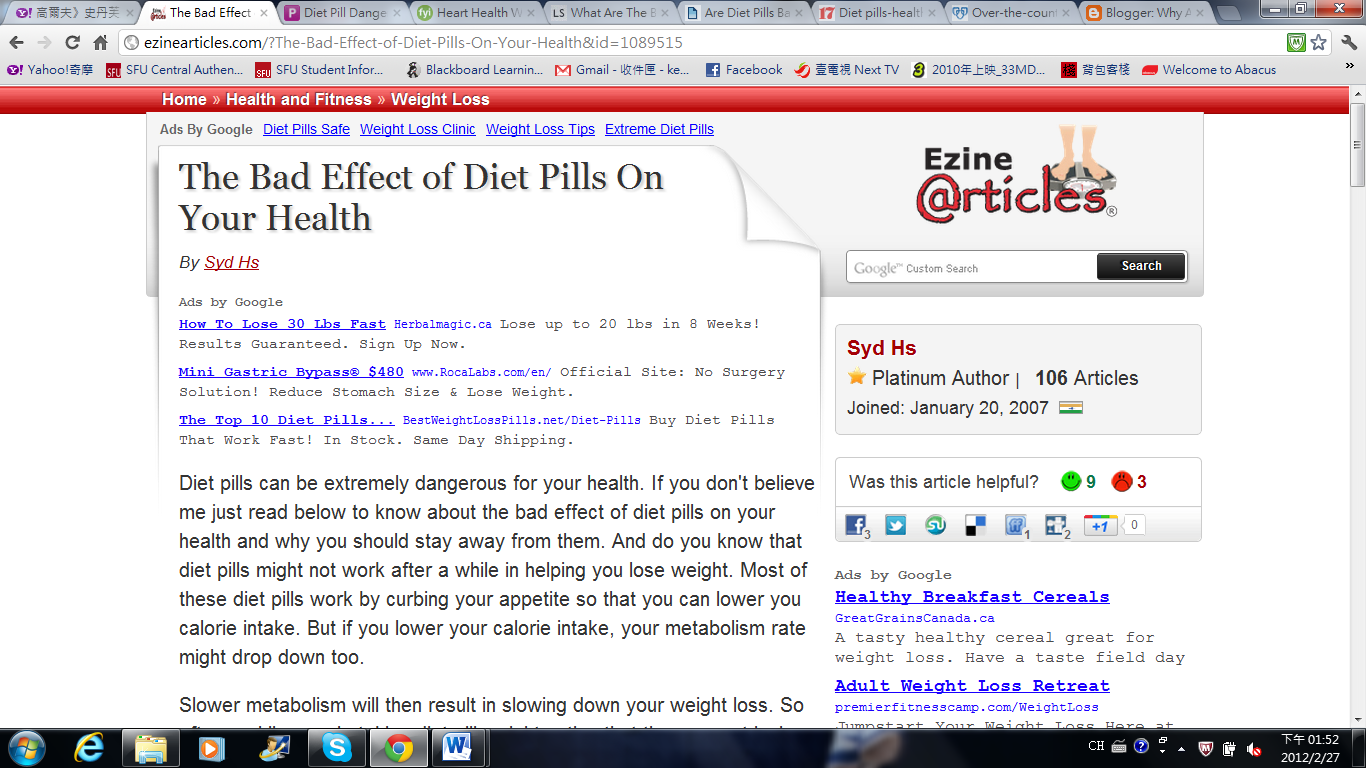Submit the article to StumbleUpon
Screen dimensions: 1366x768
coord(935,524)
